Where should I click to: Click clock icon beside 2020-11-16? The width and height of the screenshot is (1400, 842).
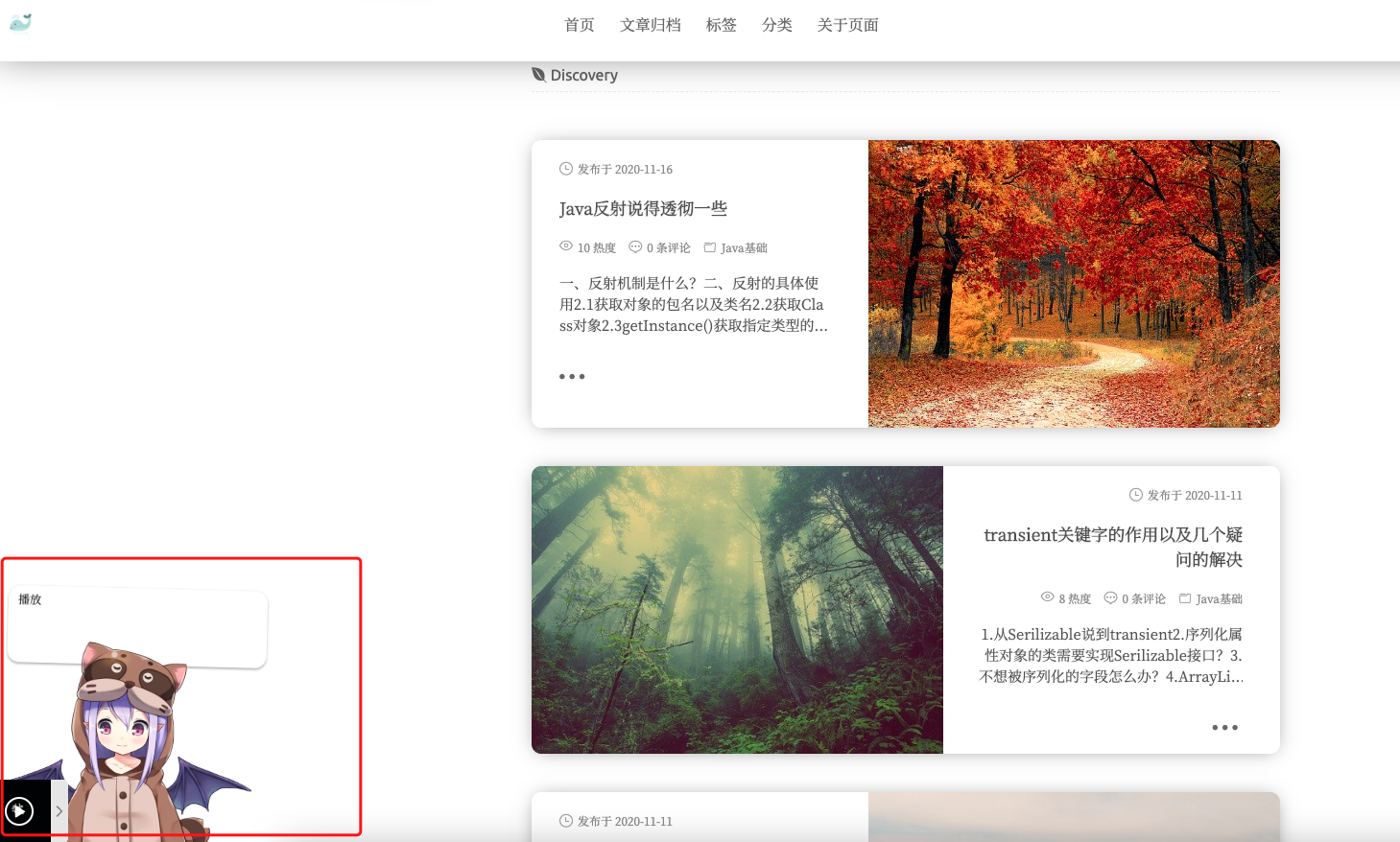click(566, 169)
